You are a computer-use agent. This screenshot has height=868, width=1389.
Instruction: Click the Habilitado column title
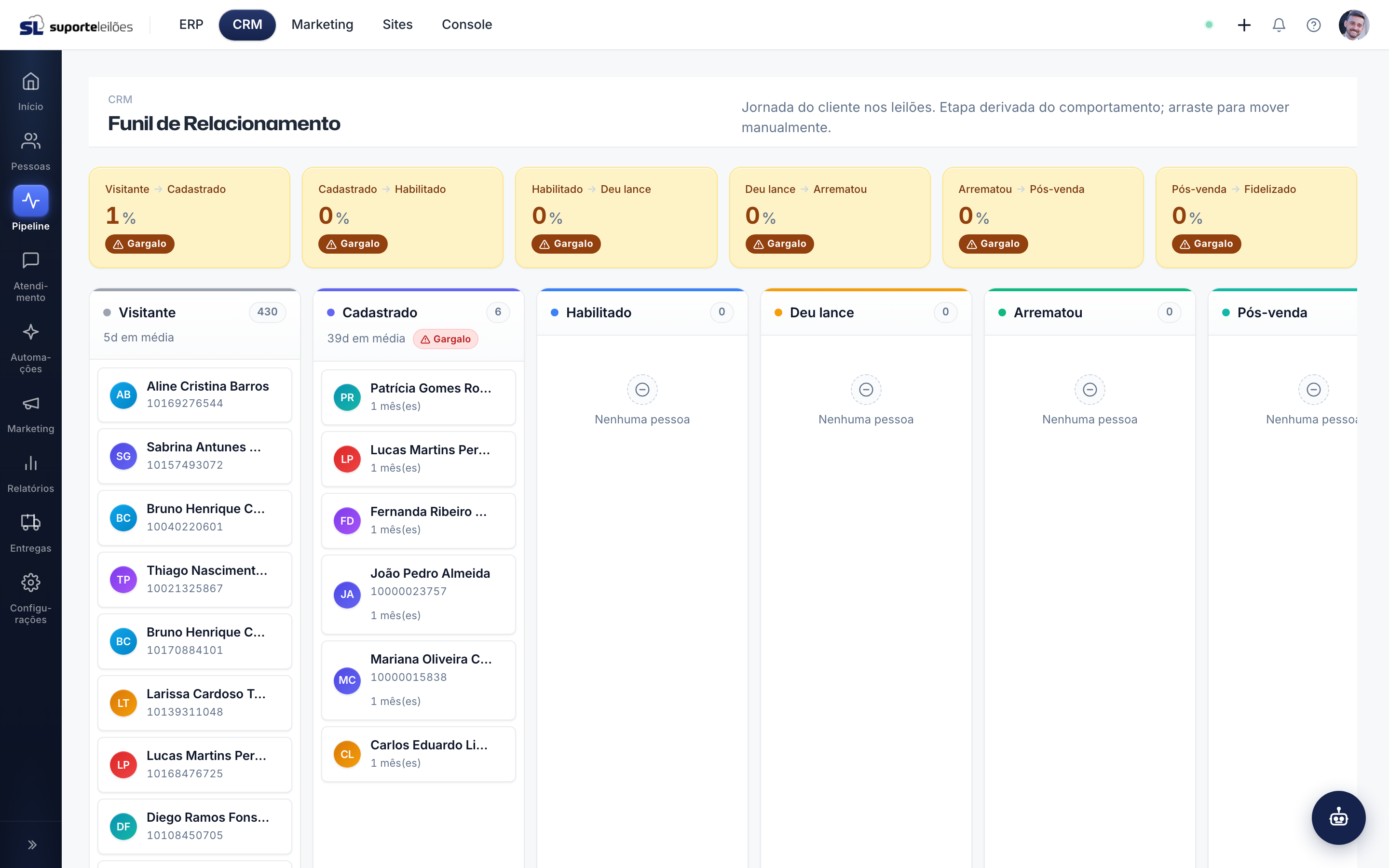point(599,313)
